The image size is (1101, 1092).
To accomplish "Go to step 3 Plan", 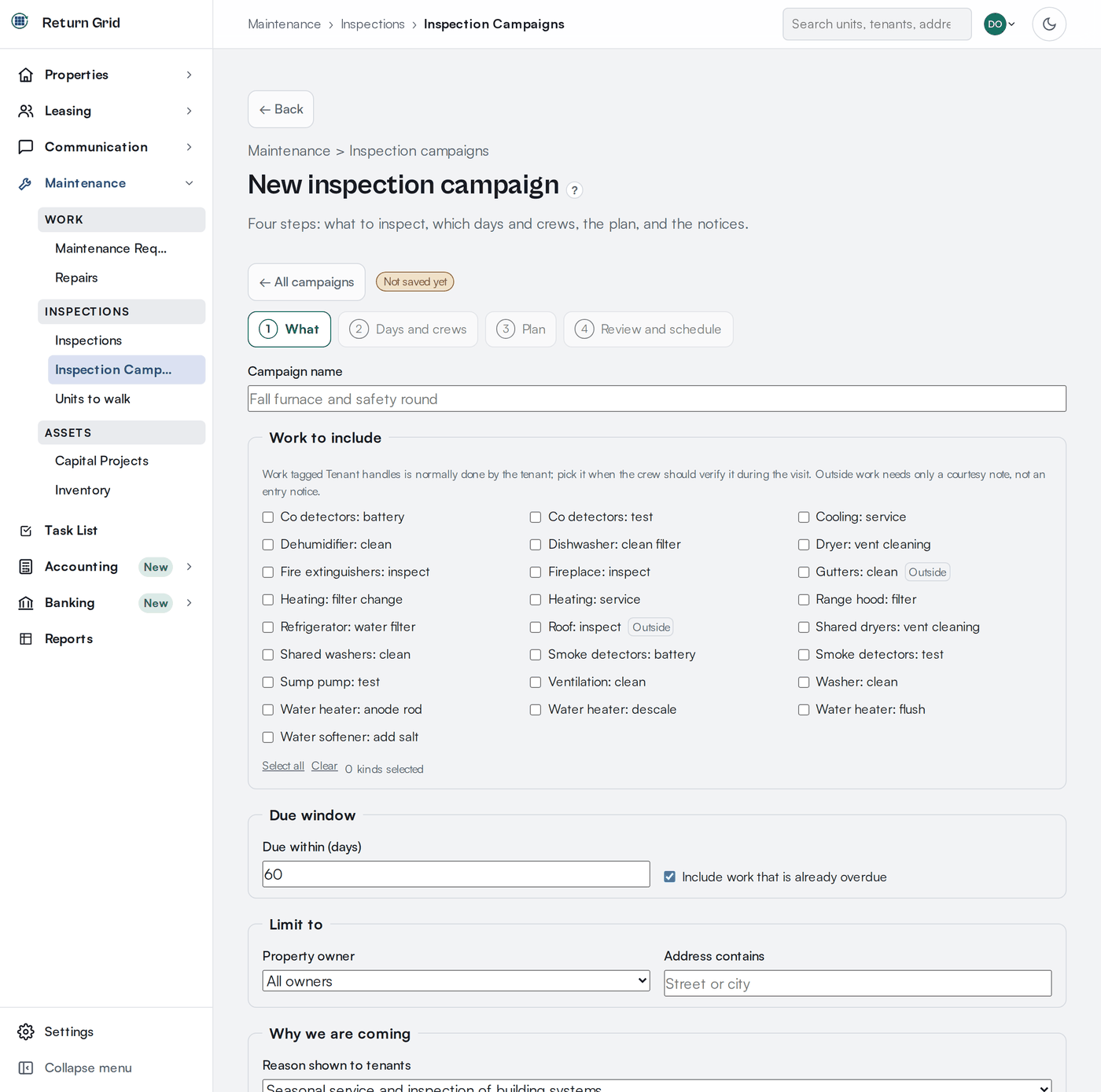I will (521, 329).
